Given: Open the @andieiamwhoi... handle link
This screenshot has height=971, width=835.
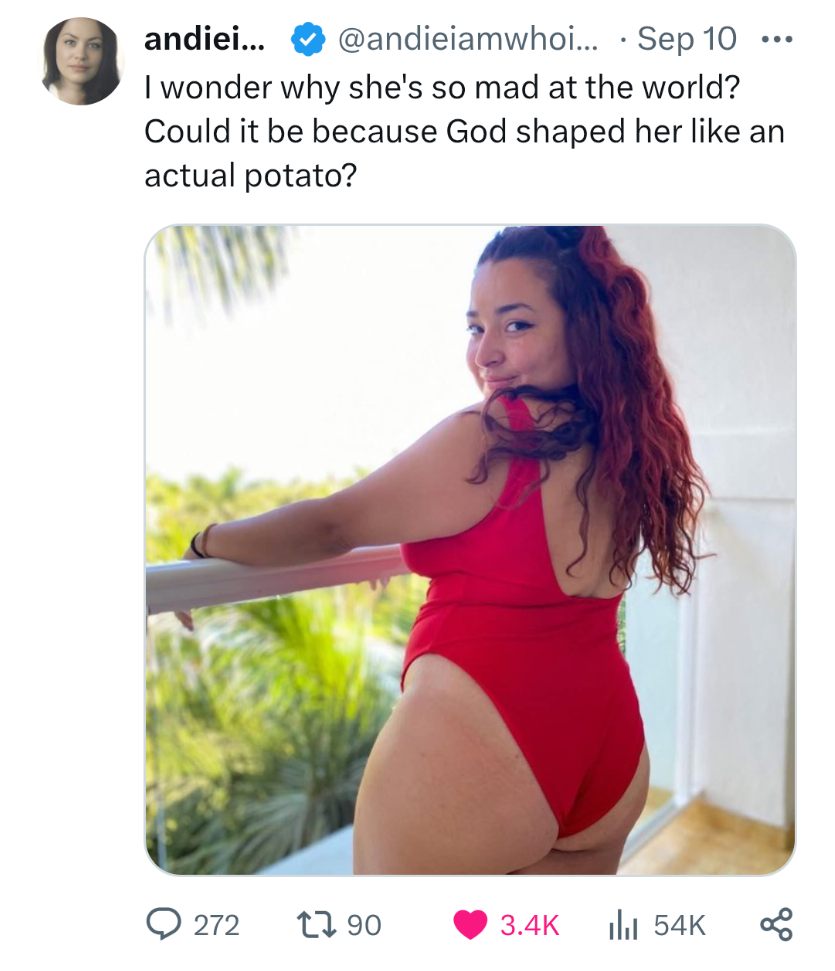Looking at the screenshot, I should [x=468, y=39].
